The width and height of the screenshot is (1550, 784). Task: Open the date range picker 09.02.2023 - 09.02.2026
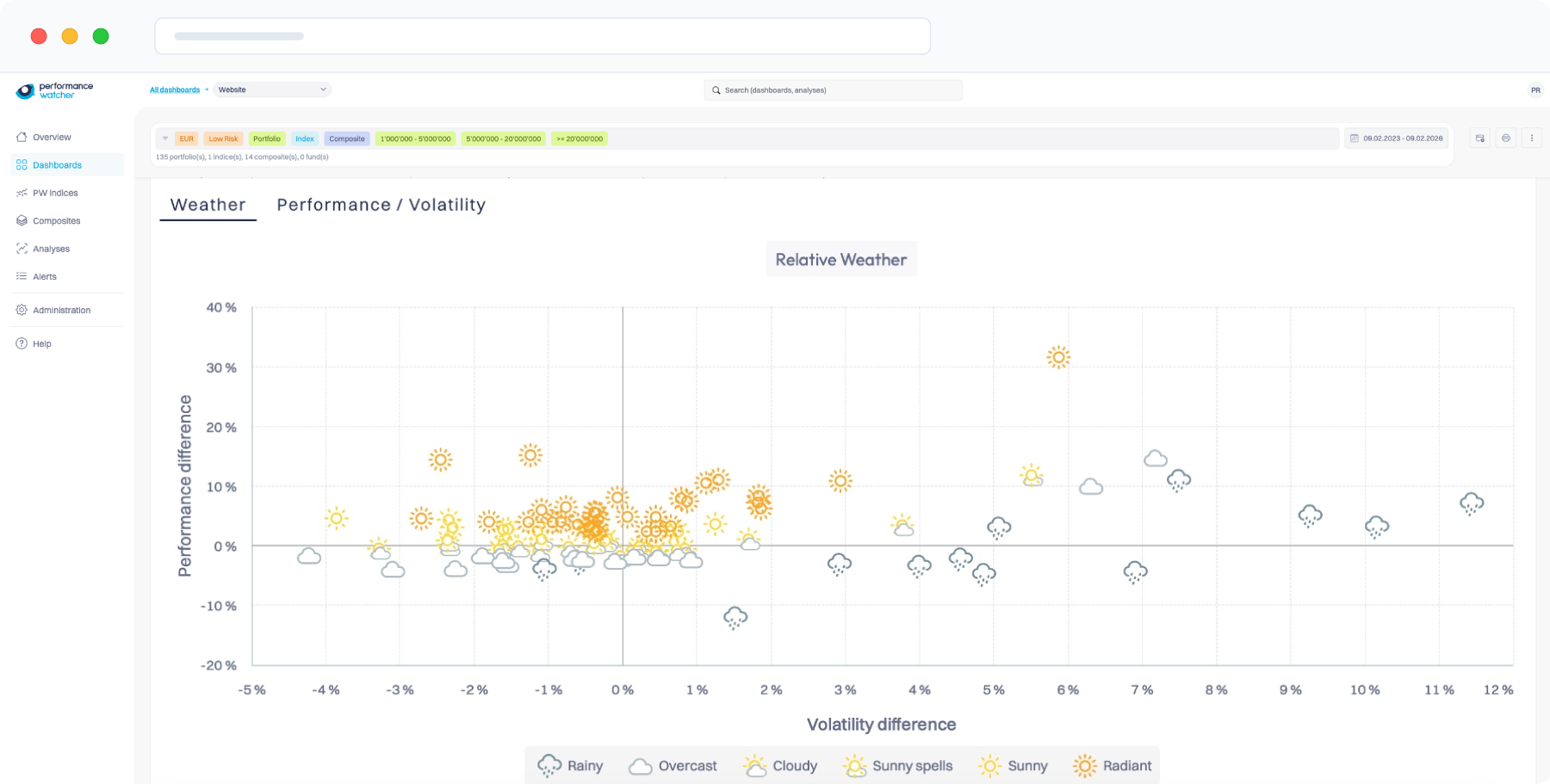click(x=1396, y=139)
